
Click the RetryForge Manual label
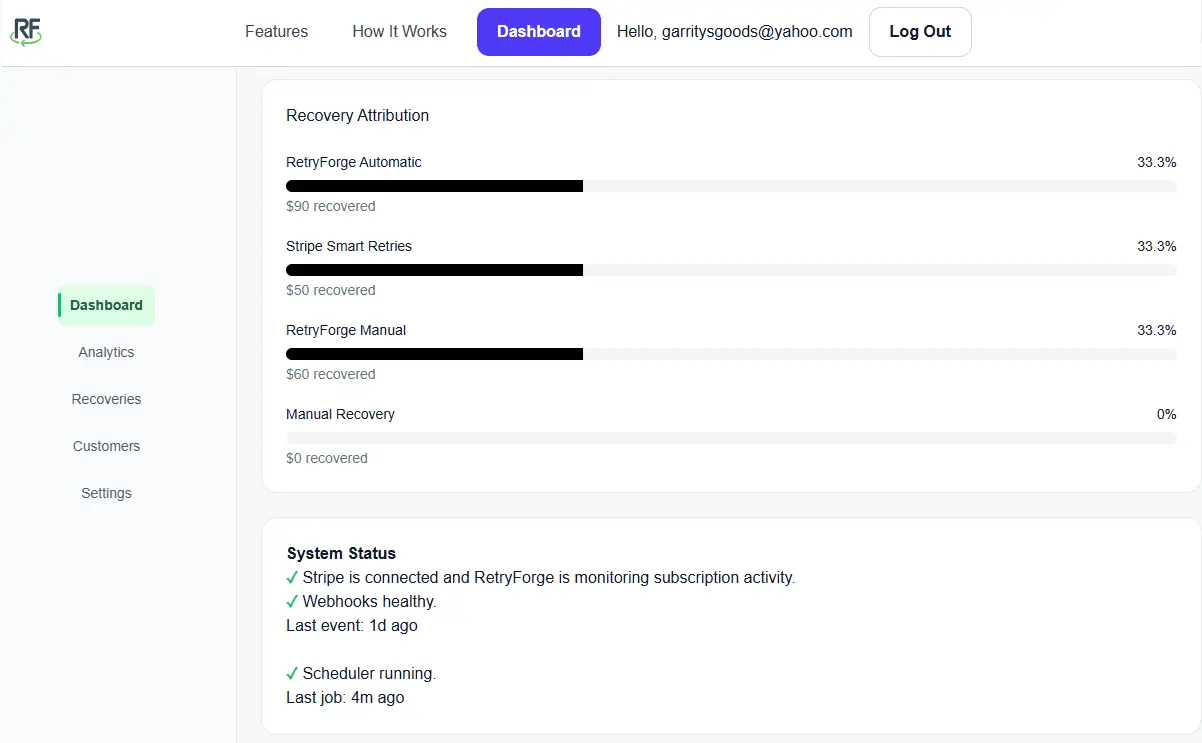coord(346,330)
